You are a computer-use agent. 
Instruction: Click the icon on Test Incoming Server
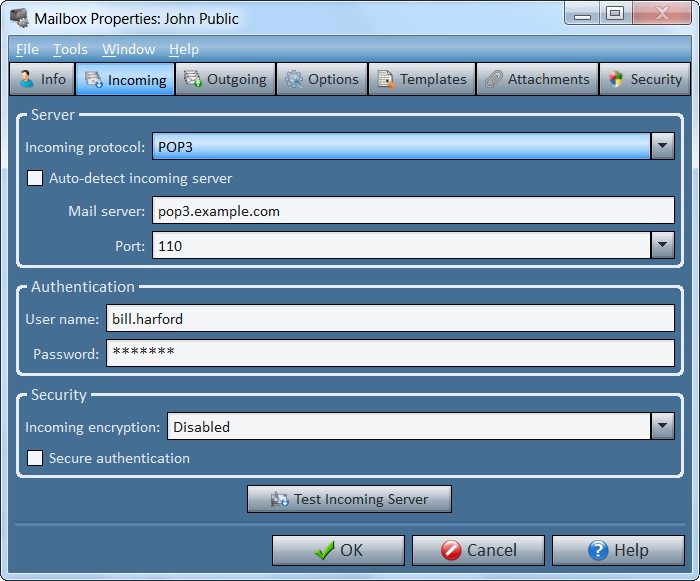click(x=280, y=499)
